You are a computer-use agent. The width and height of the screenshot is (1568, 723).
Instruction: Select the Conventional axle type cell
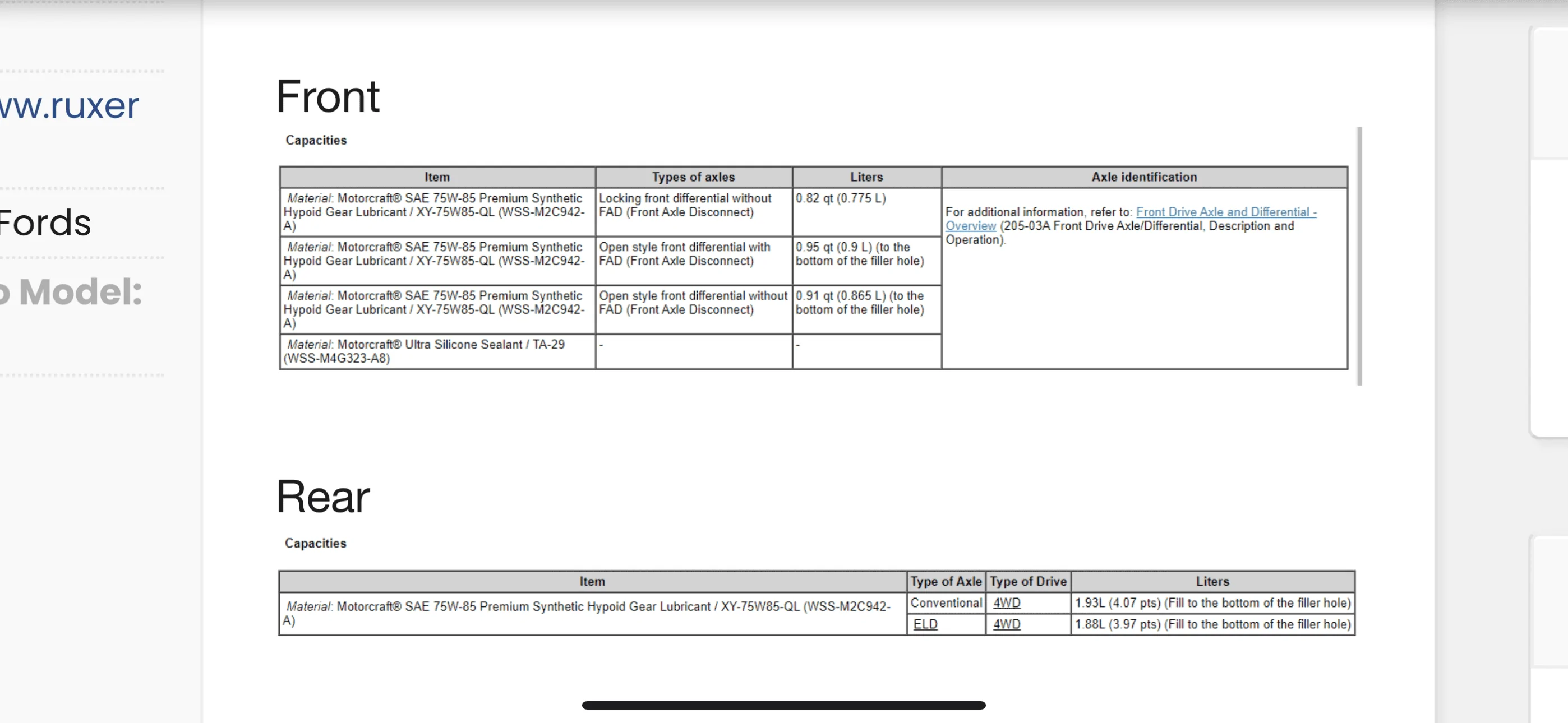pyautogui.click(x=946, y=602)
